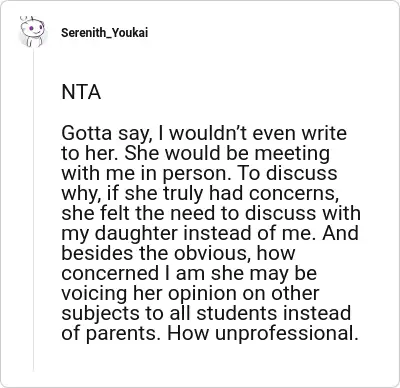This screenshot has width=400, height=388.
Task: Click the line 'subjects to all students instead'
Action: click(206, 313)
